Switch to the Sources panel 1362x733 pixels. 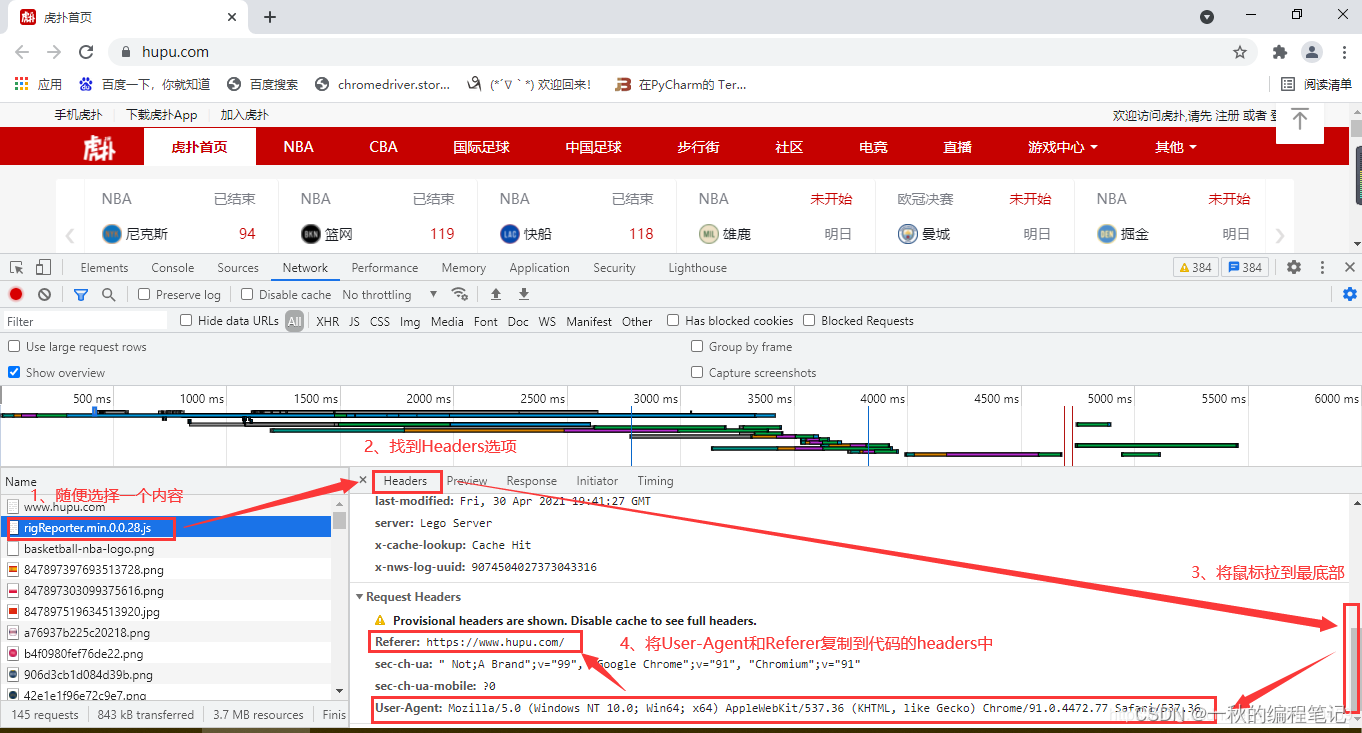pyautogui.click(x=238, y=267)
